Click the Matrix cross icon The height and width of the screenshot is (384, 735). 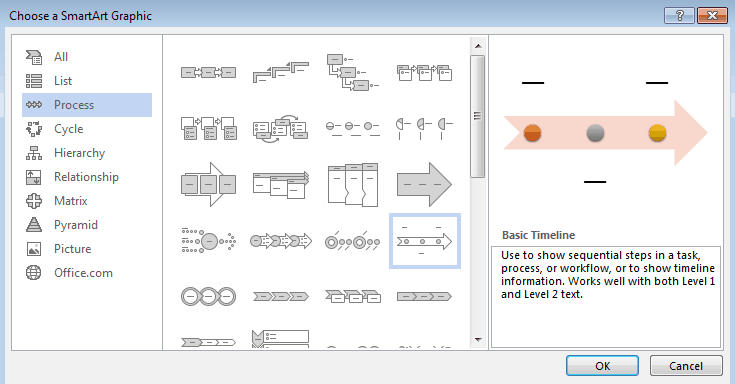click(x=34, y=201)
